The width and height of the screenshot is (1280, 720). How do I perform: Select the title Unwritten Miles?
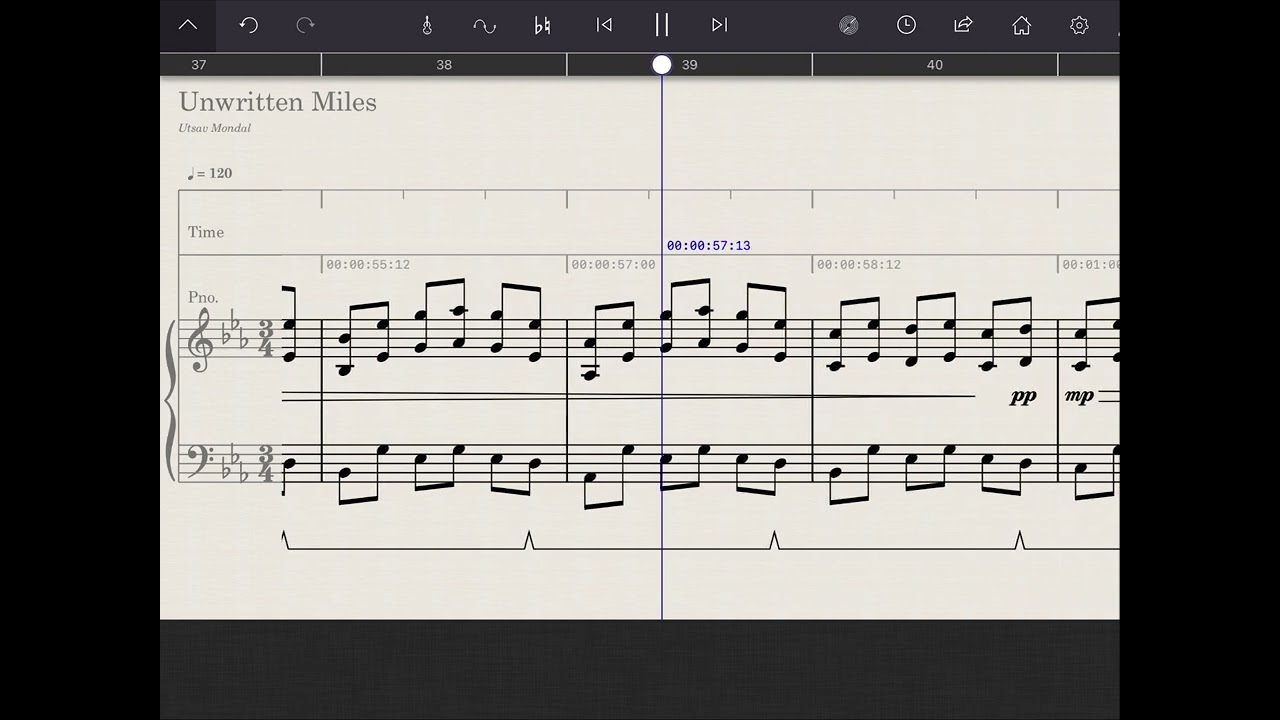click(278, 102)
